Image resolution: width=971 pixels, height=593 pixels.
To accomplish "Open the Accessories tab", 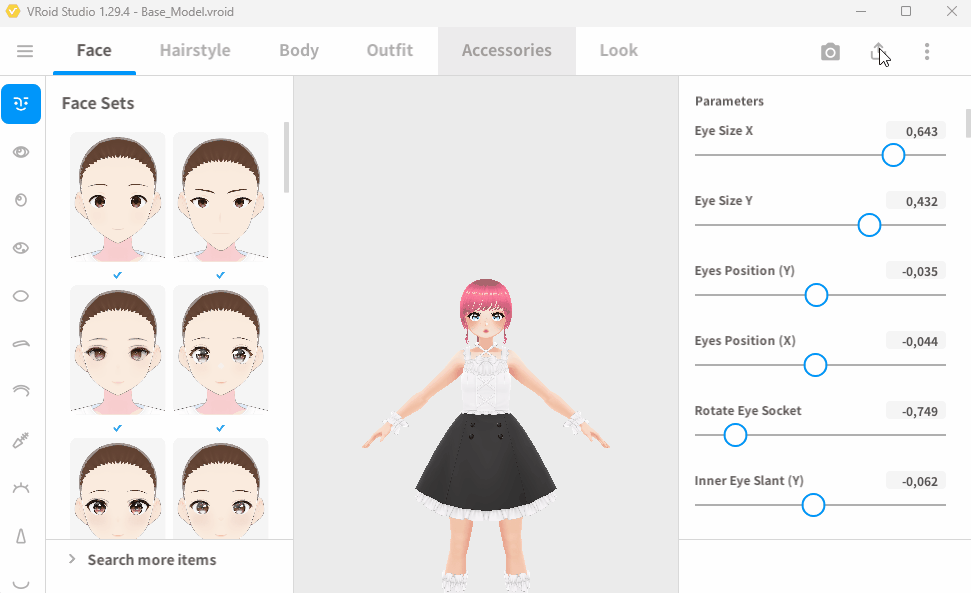I will pos(506,51).
